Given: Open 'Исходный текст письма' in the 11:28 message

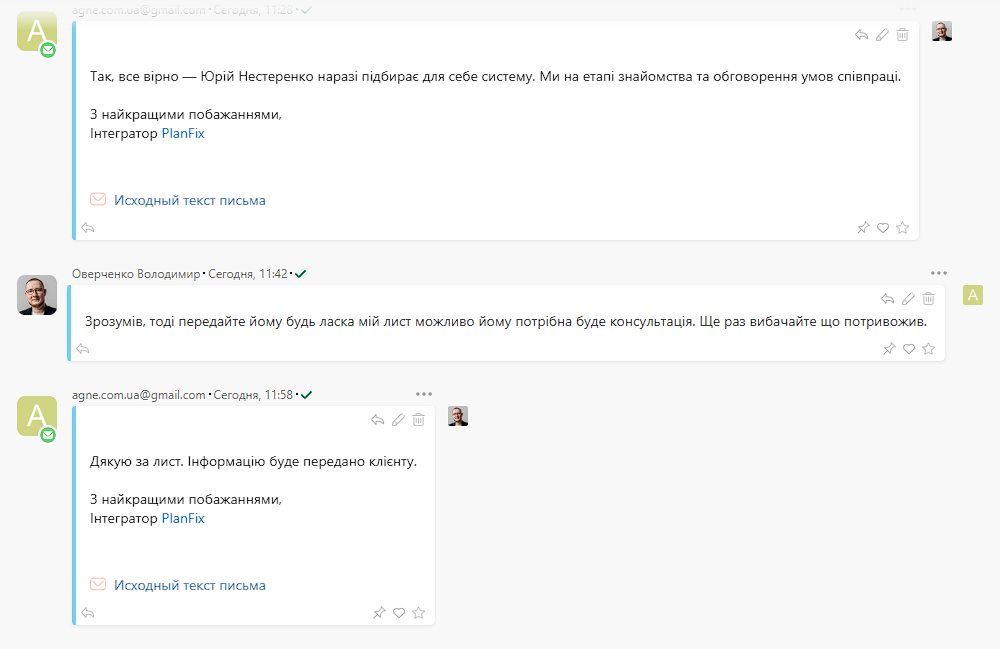Looking at the screenshot, I should click(x=190, y=200).
